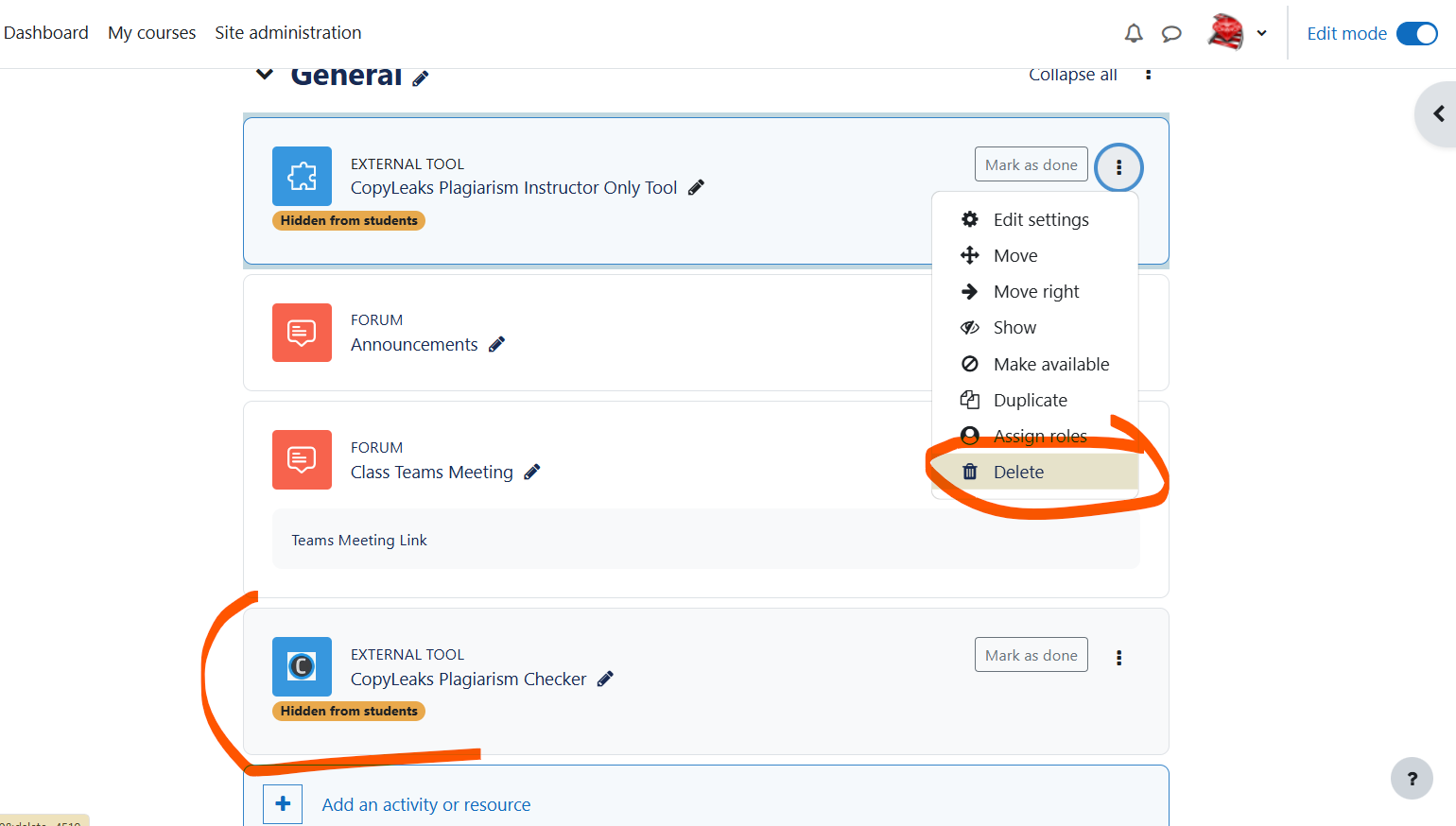This screenshot has height=826, width=1456.
Task: Expand the user menu dropdown arrow
Action: (1261, 33)
